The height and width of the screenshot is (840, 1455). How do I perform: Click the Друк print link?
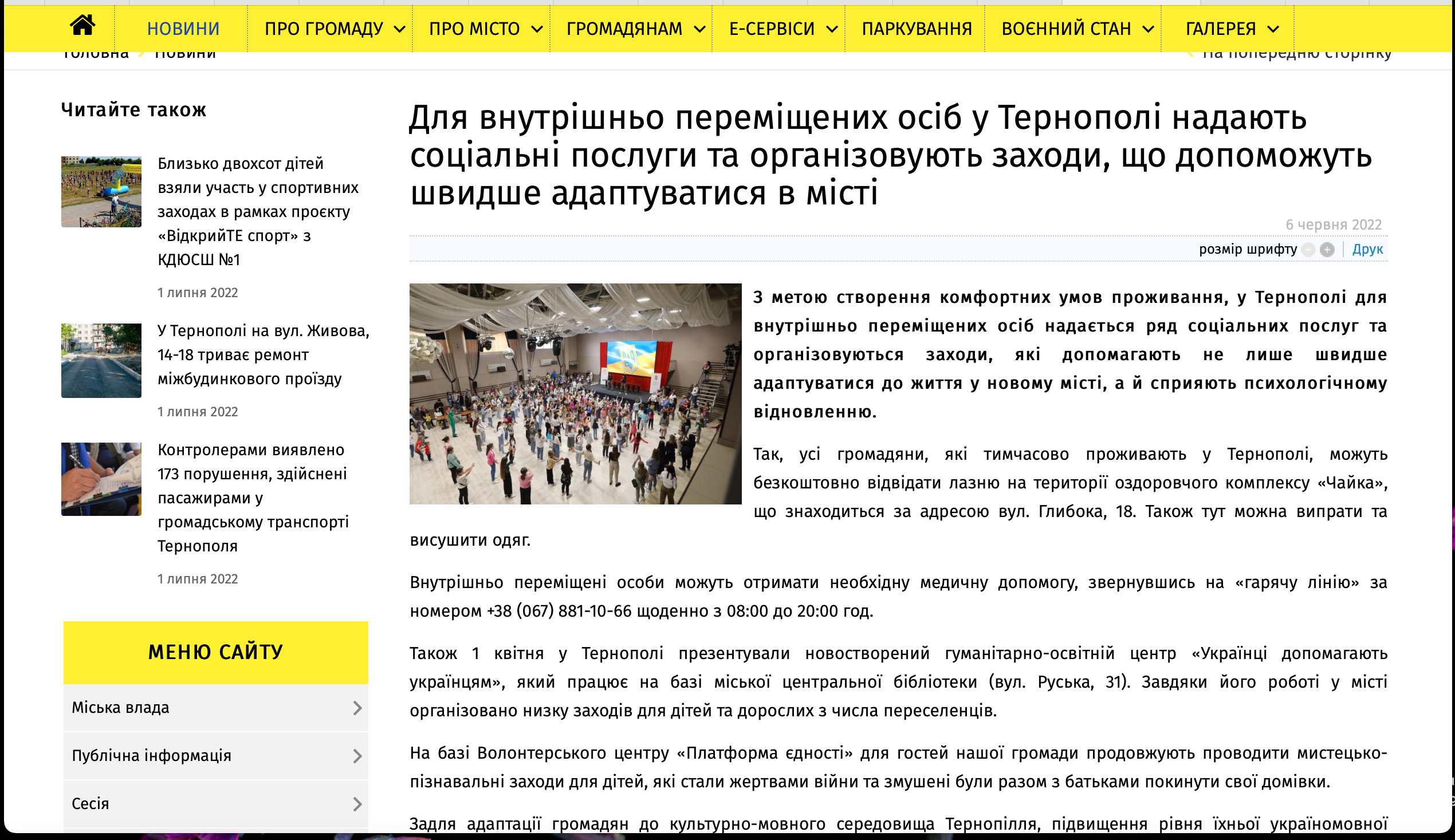1367,249
